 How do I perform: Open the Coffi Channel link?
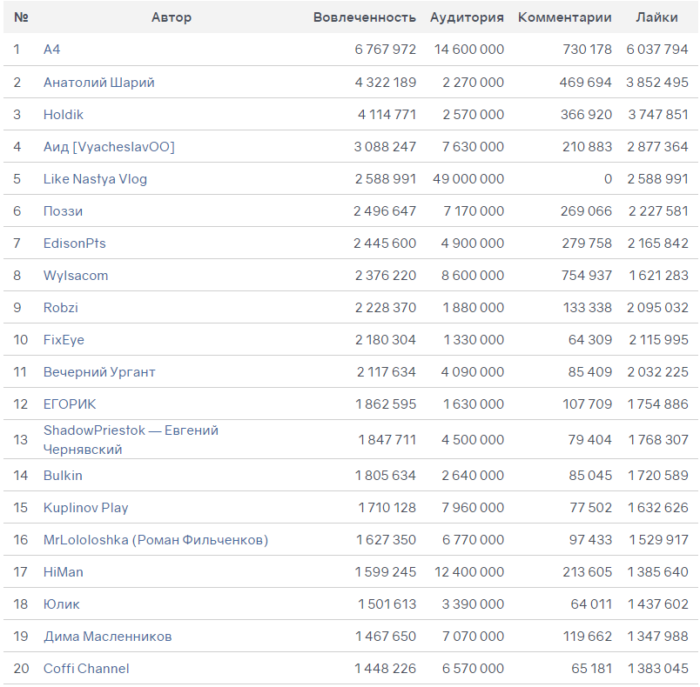pos(86,668)
